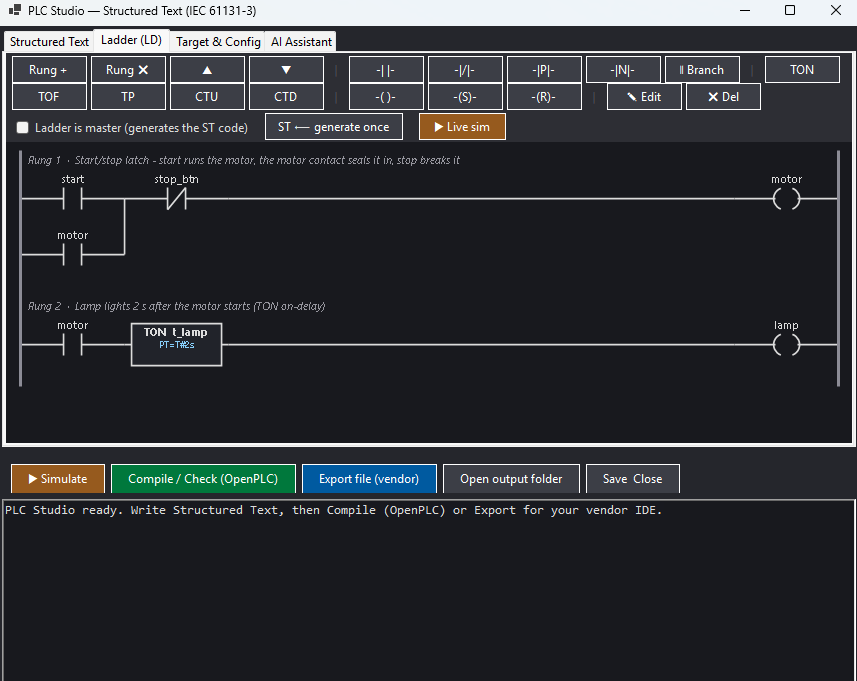This screenshot has height=681, width=857.
Task: Insert a set coil -(S)-
Action: [x=465, y=97]
